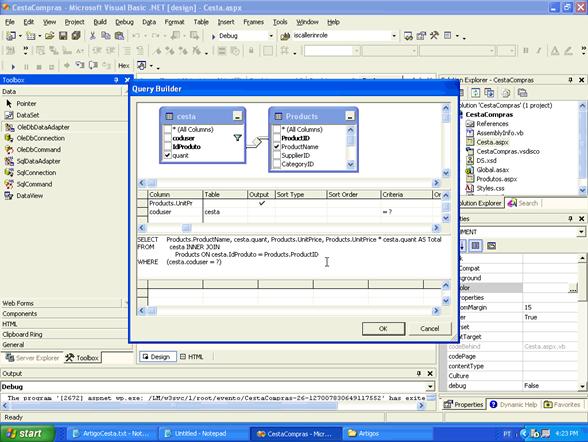
Task: Minimize the cesta table window
Action: pyautogui.click(x=237, y=116)
